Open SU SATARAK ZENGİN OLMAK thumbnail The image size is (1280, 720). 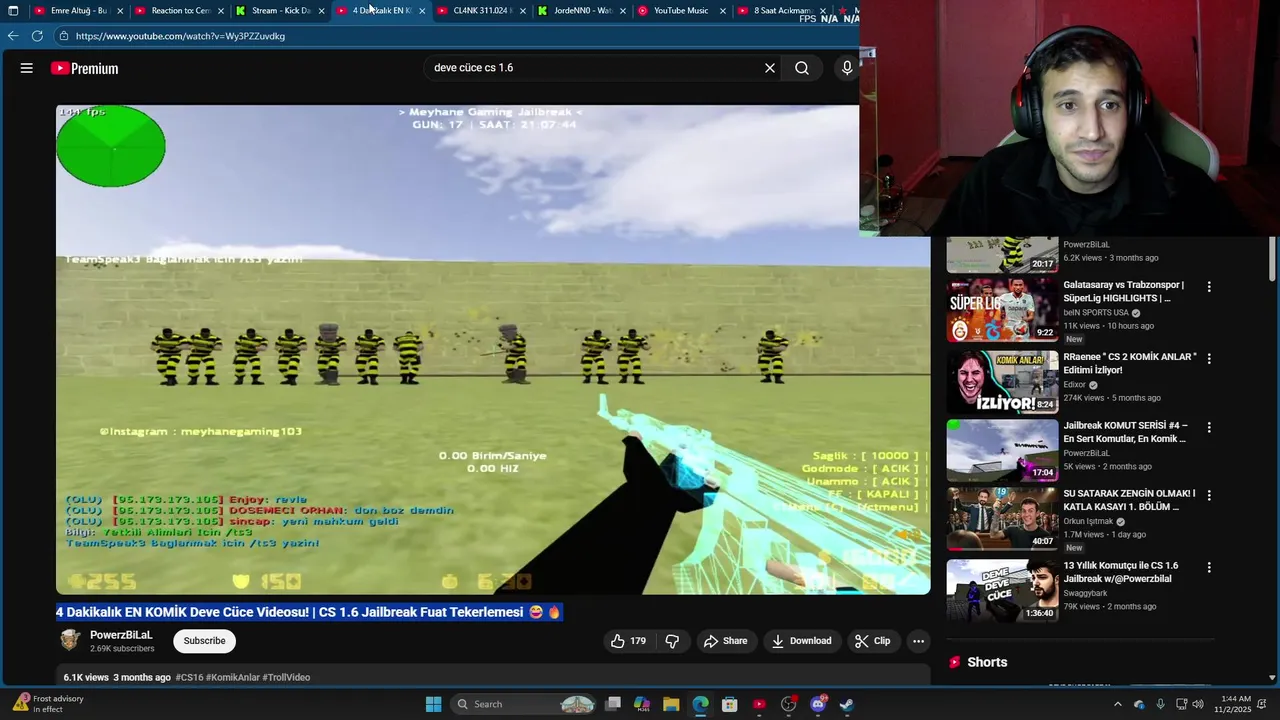1002,519
